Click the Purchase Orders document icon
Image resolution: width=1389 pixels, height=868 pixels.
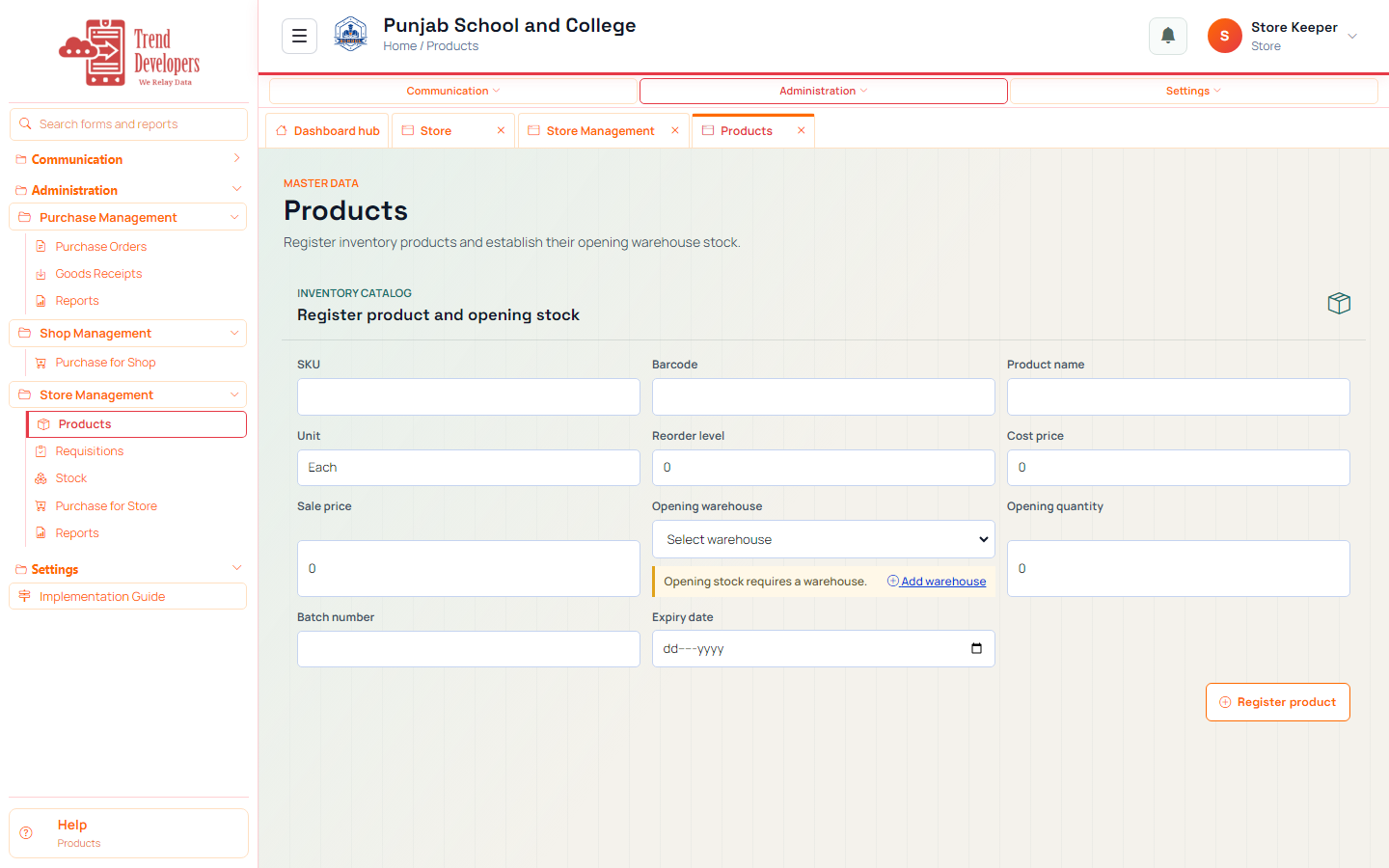(x=41, y=247)
